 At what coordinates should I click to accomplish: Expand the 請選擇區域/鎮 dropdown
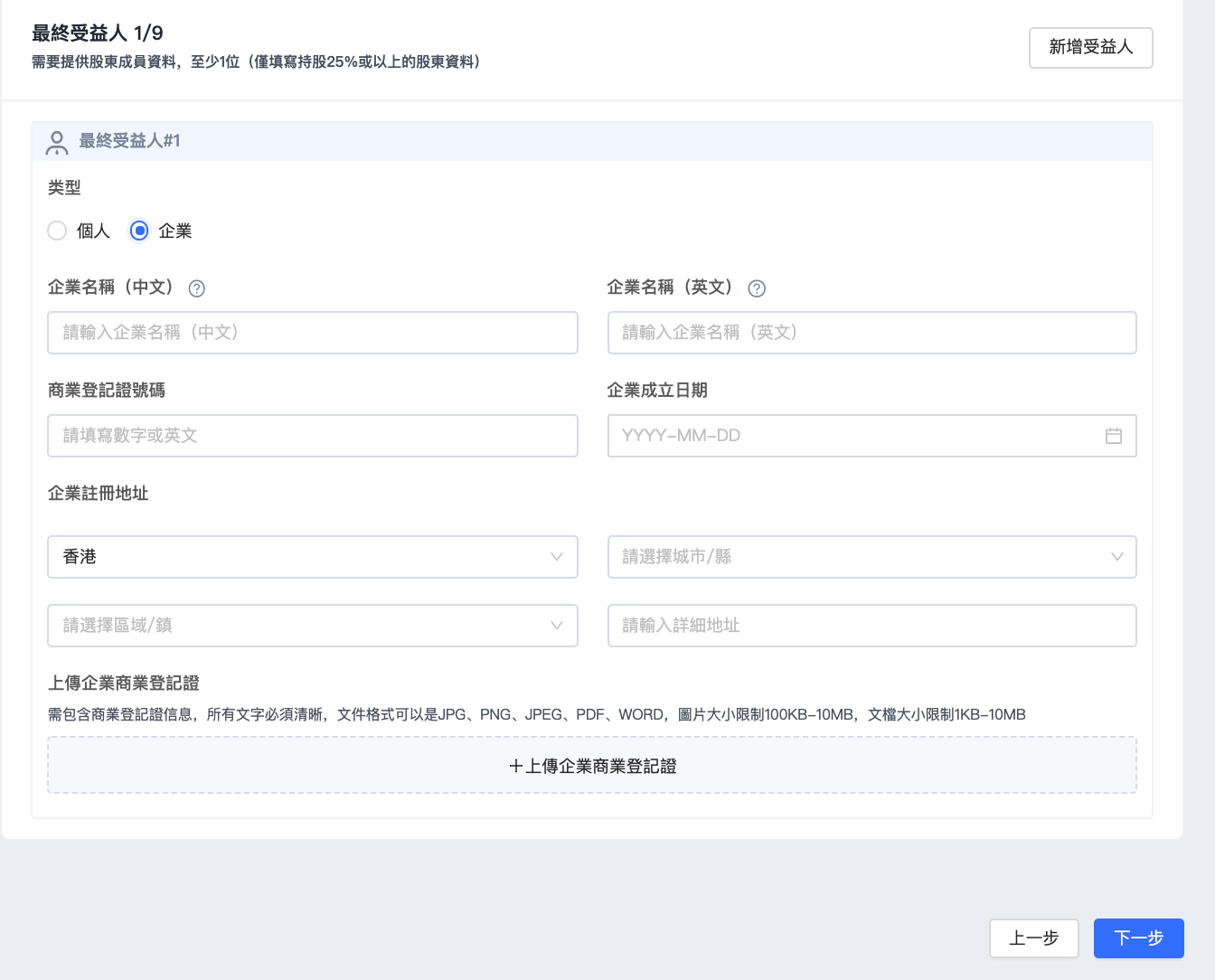point(313,626)
